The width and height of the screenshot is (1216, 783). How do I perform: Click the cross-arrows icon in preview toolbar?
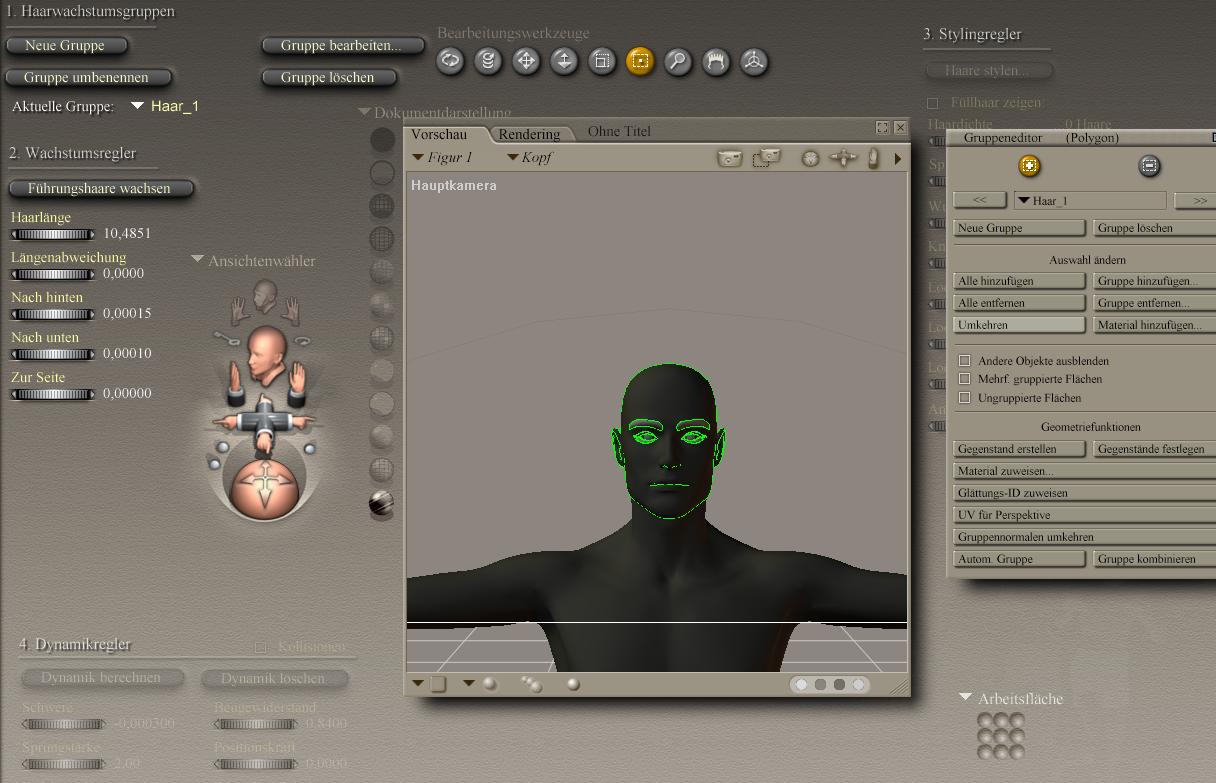click(x=844, y=158)
